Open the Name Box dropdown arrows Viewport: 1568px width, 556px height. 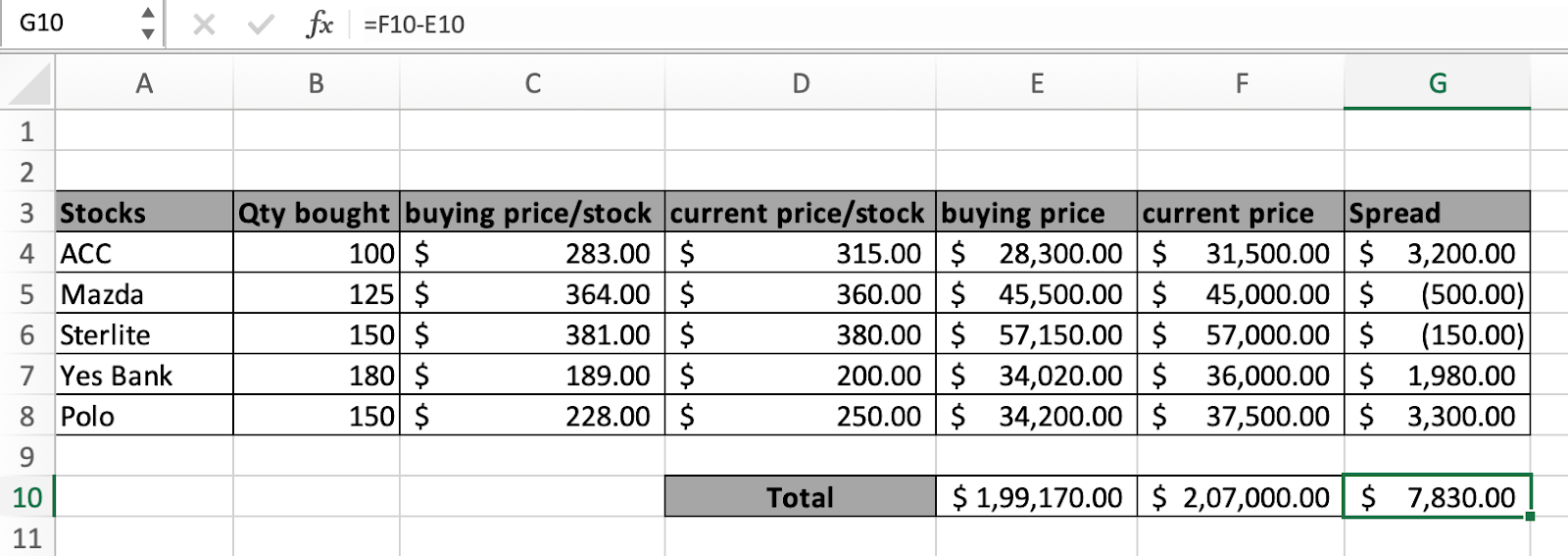(x=147, y=24)
